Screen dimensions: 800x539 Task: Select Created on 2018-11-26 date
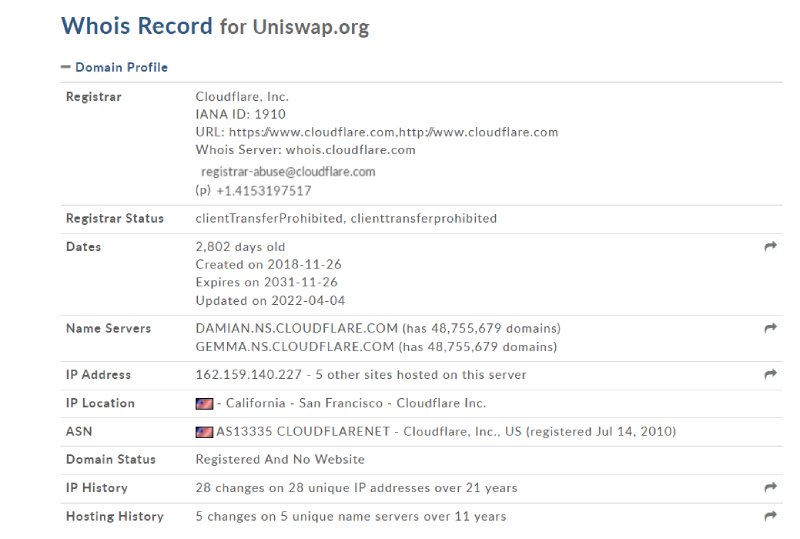point(268,264)
